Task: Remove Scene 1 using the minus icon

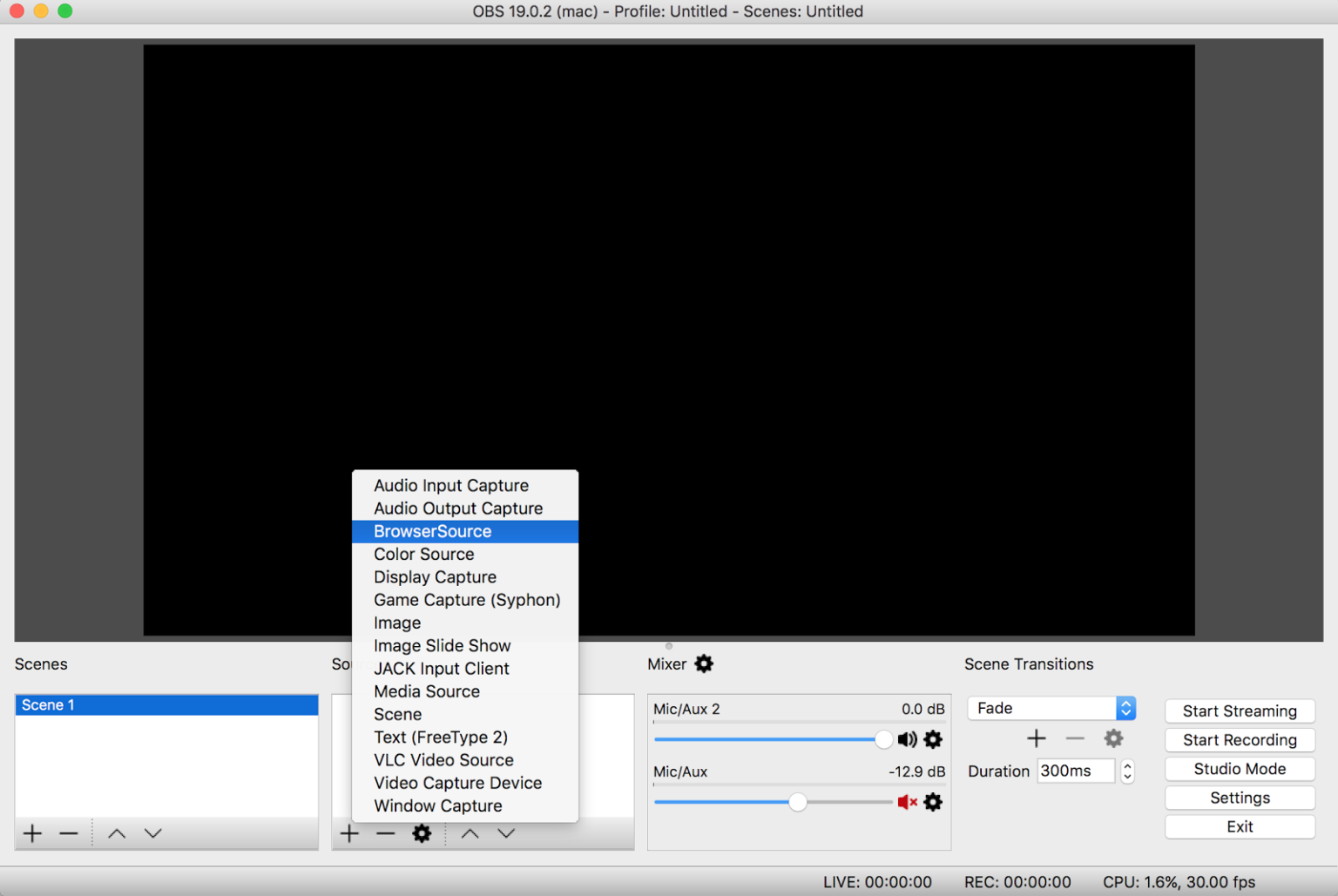Action: (69, 833)
